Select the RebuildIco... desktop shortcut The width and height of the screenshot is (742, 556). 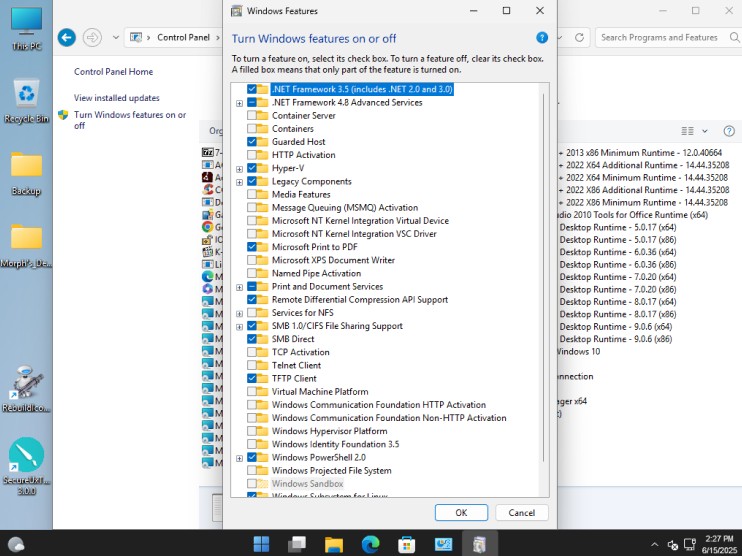26,389
